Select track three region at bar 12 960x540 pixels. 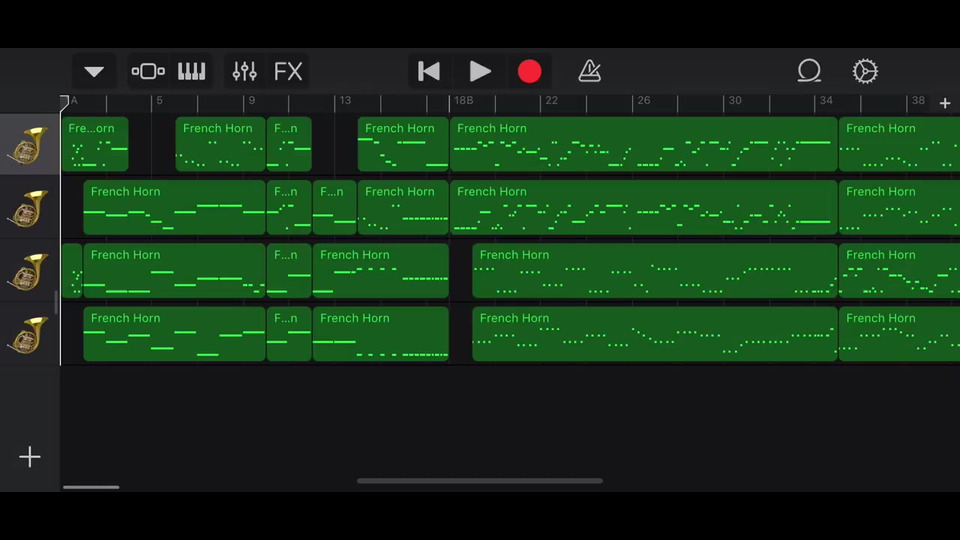[381, 271]
